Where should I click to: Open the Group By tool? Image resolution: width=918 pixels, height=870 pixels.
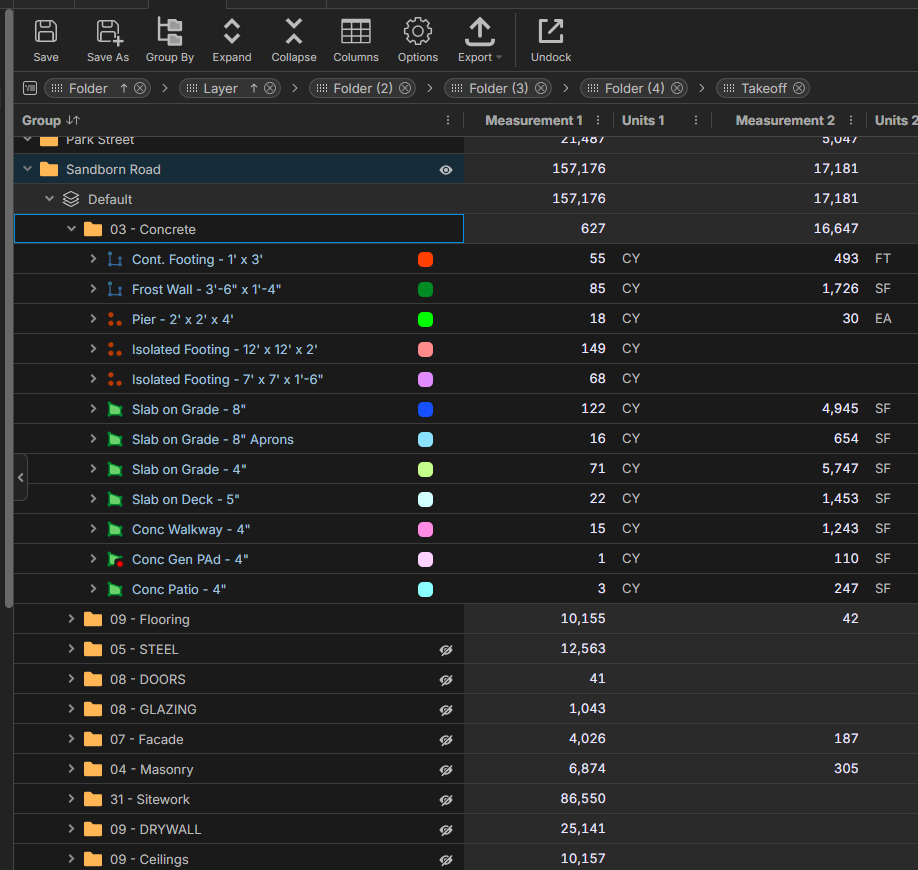tap(170, 32)
